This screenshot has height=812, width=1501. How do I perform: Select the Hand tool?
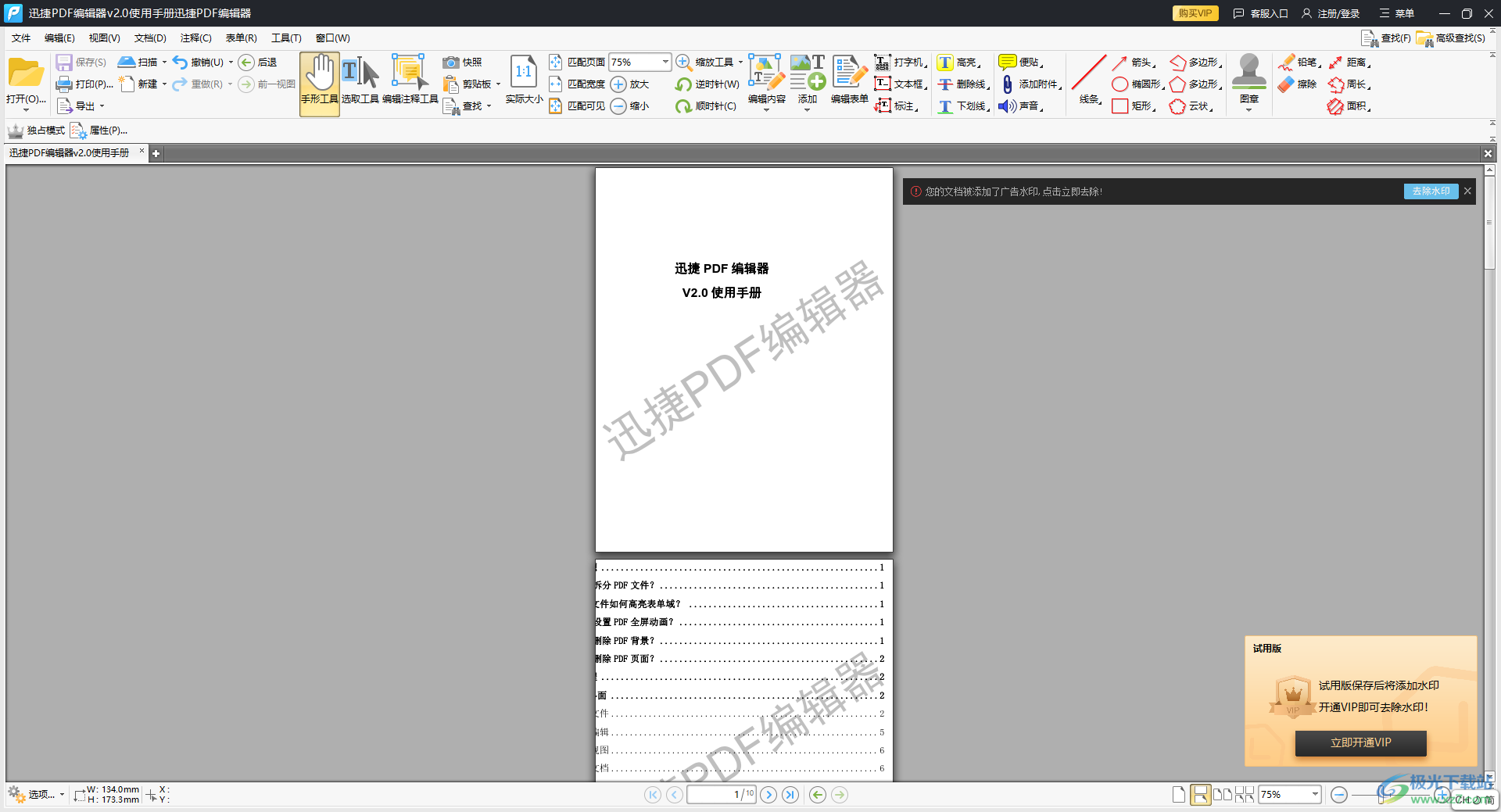click(319, 84)
